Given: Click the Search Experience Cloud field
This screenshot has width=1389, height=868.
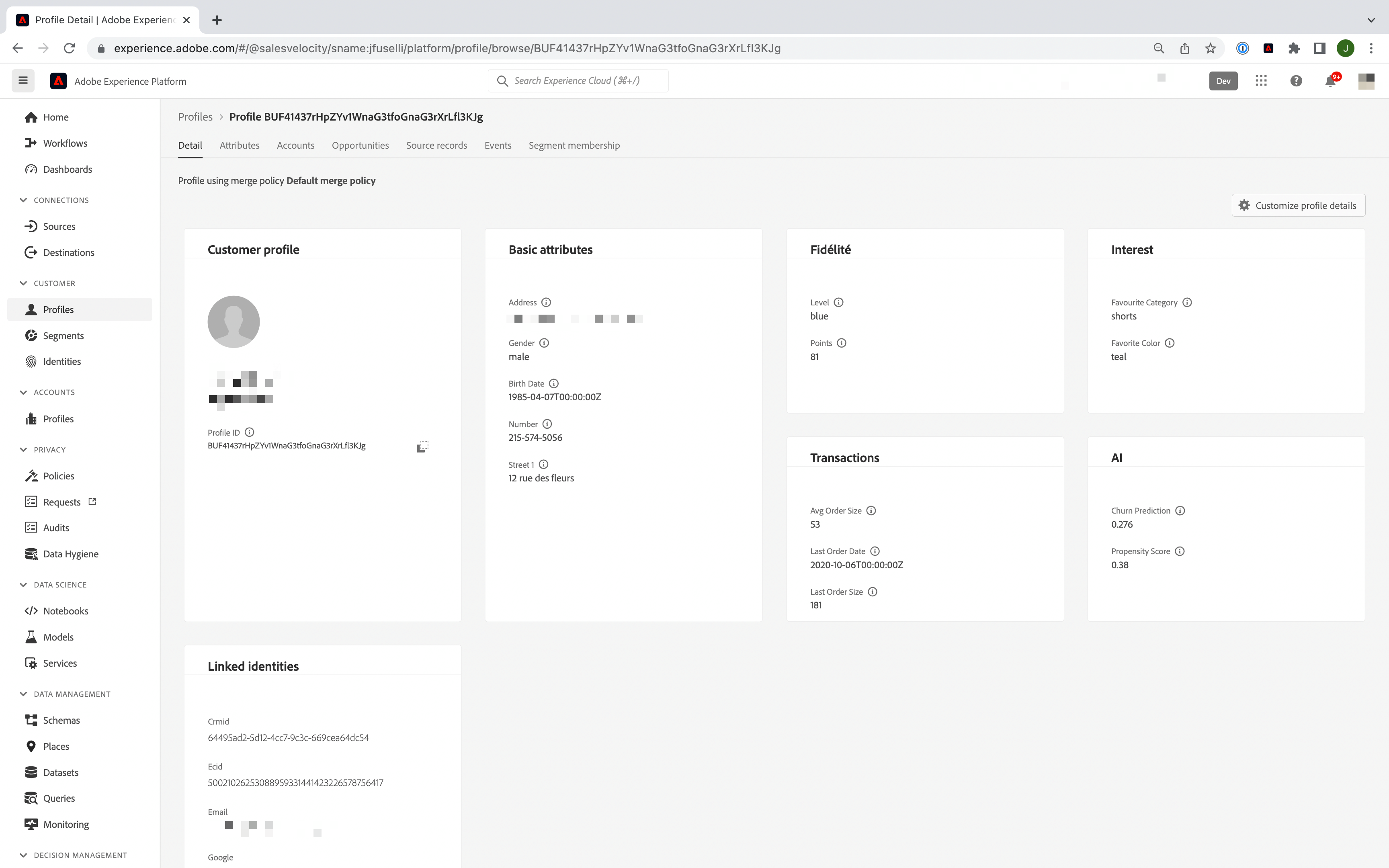Looking at the screenshot, I should (x=578, y=81).
